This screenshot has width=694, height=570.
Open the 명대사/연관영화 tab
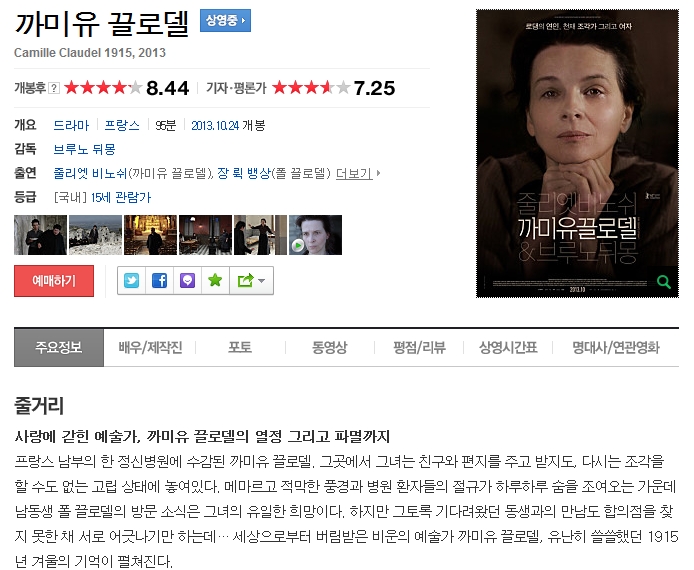coord(616,347)
